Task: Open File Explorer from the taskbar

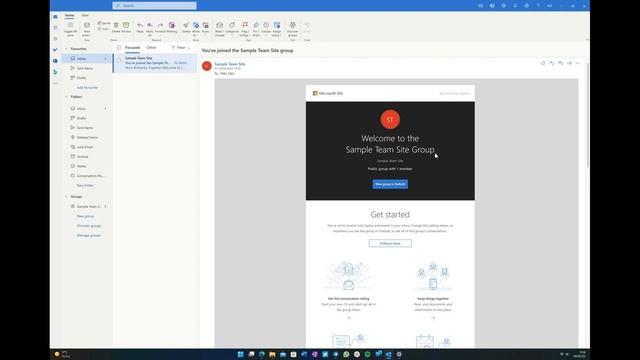Action: pyautogui.click(x=272, y=354)
